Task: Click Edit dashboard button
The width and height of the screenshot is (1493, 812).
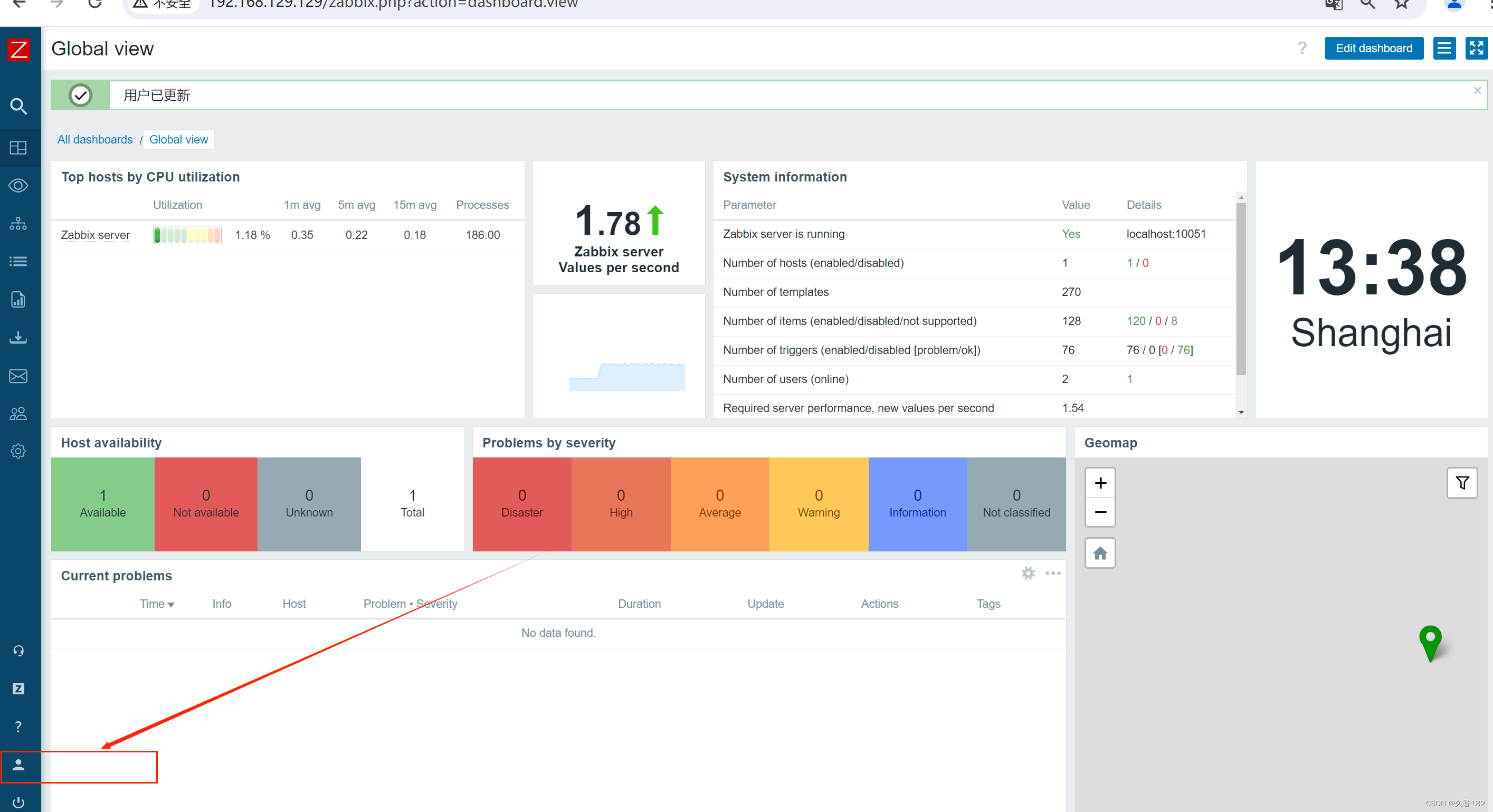Action: click(1374, 48)
